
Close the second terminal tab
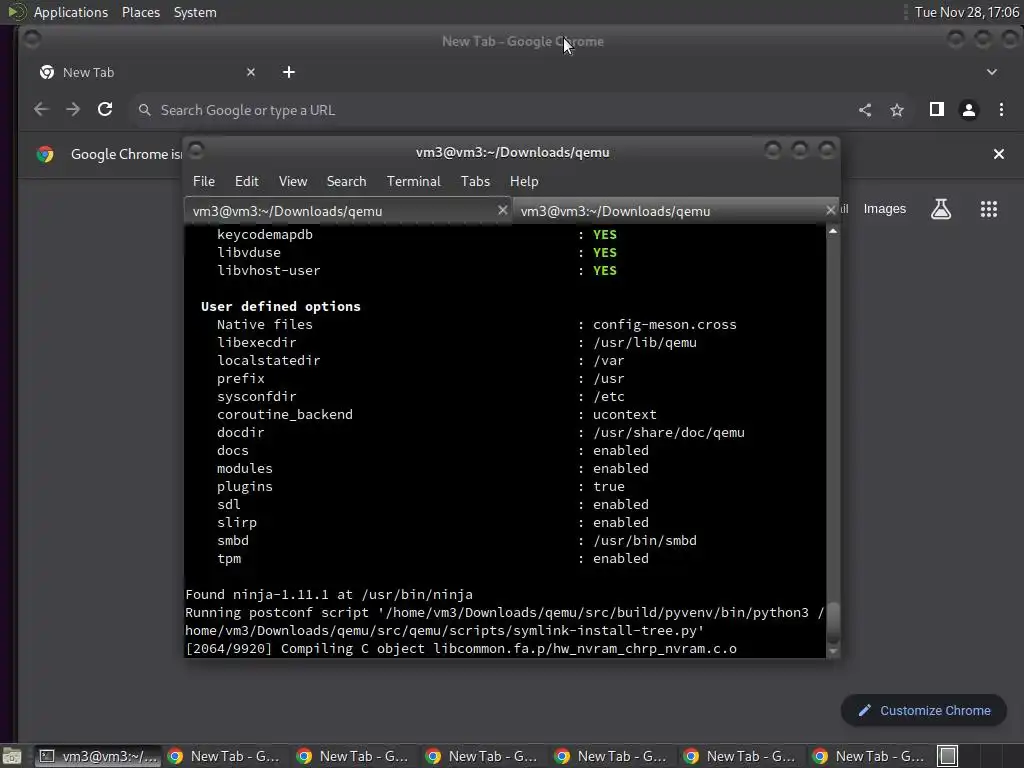pos(831,210)
